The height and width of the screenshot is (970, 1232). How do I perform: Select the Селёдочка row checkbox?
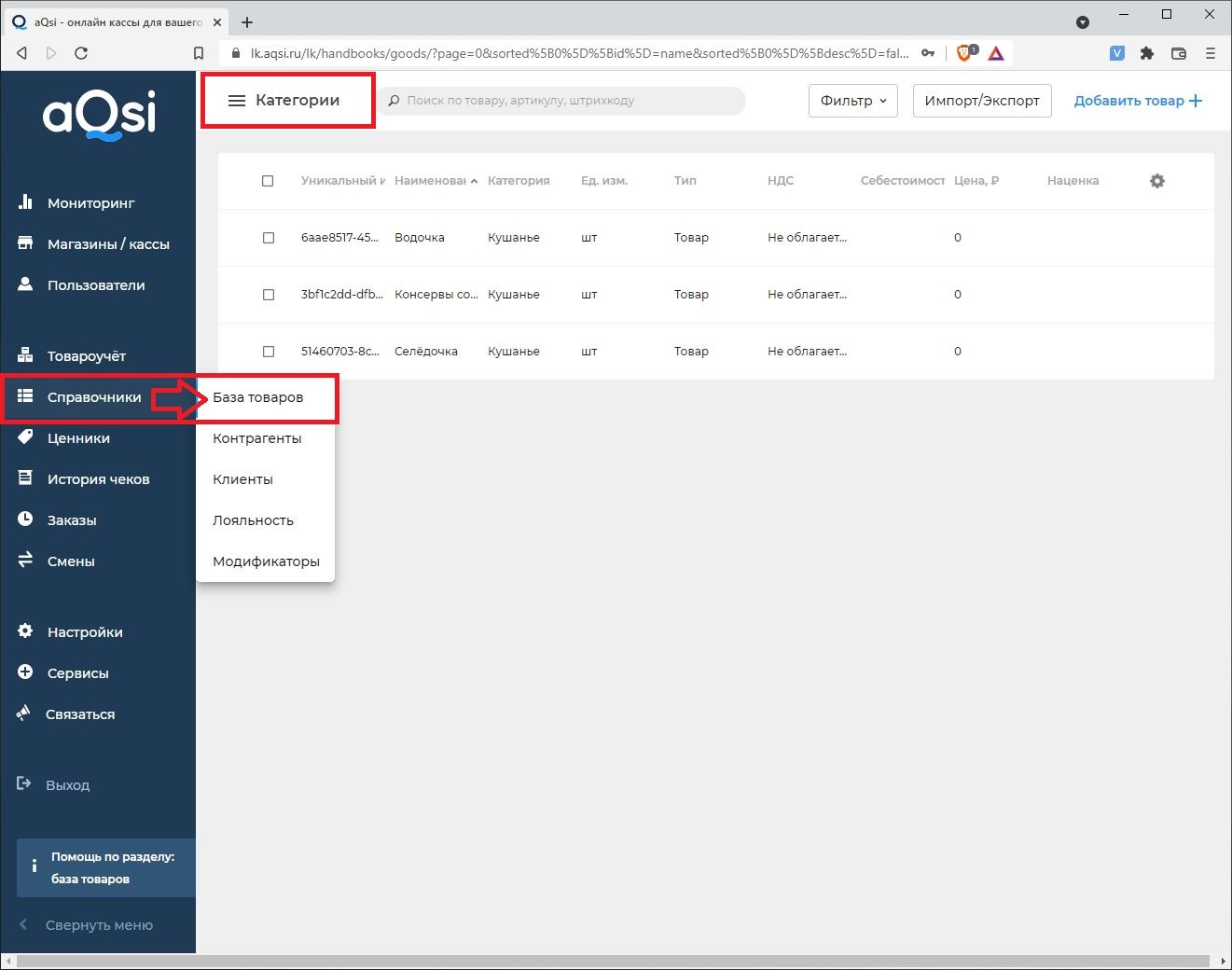pos(269,352)
